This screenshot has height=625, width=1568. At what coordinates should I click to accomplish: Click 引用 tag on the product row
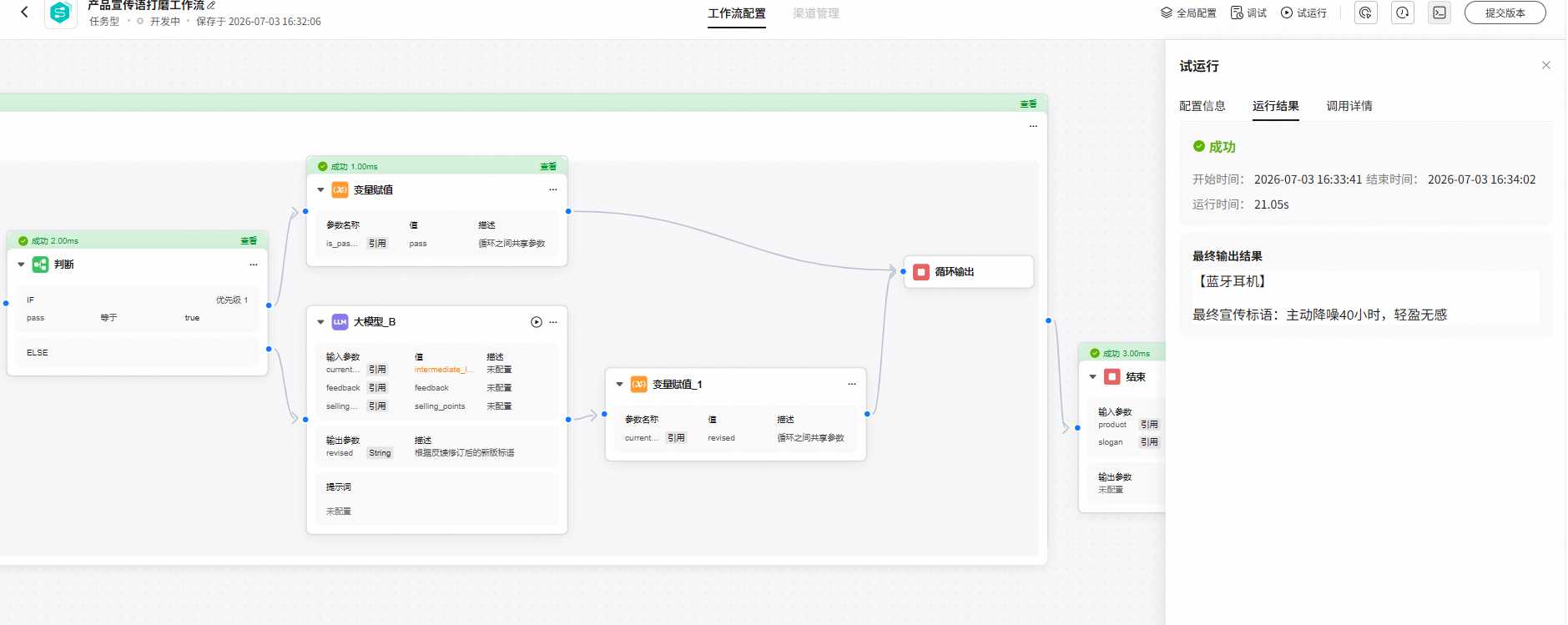(1149, 425)
